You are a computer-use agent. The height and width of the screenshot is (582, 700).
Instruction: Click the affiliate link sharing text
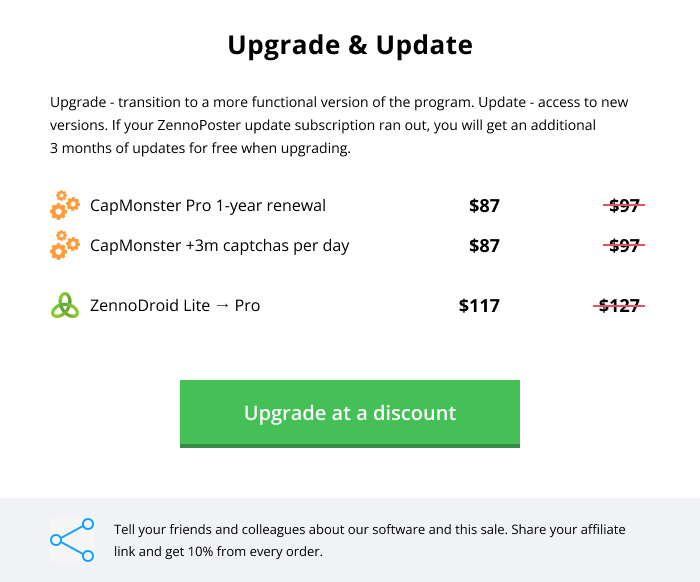click(x=370, y=540)
